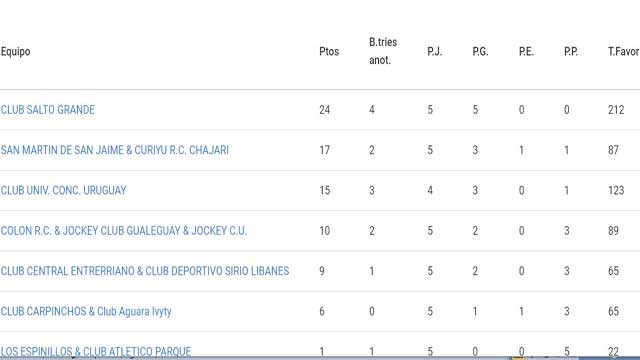Open Club Carpinchos & Club Aguara Ivyty link
Viewport: 640px width, 360px height.
coord(86,311)
